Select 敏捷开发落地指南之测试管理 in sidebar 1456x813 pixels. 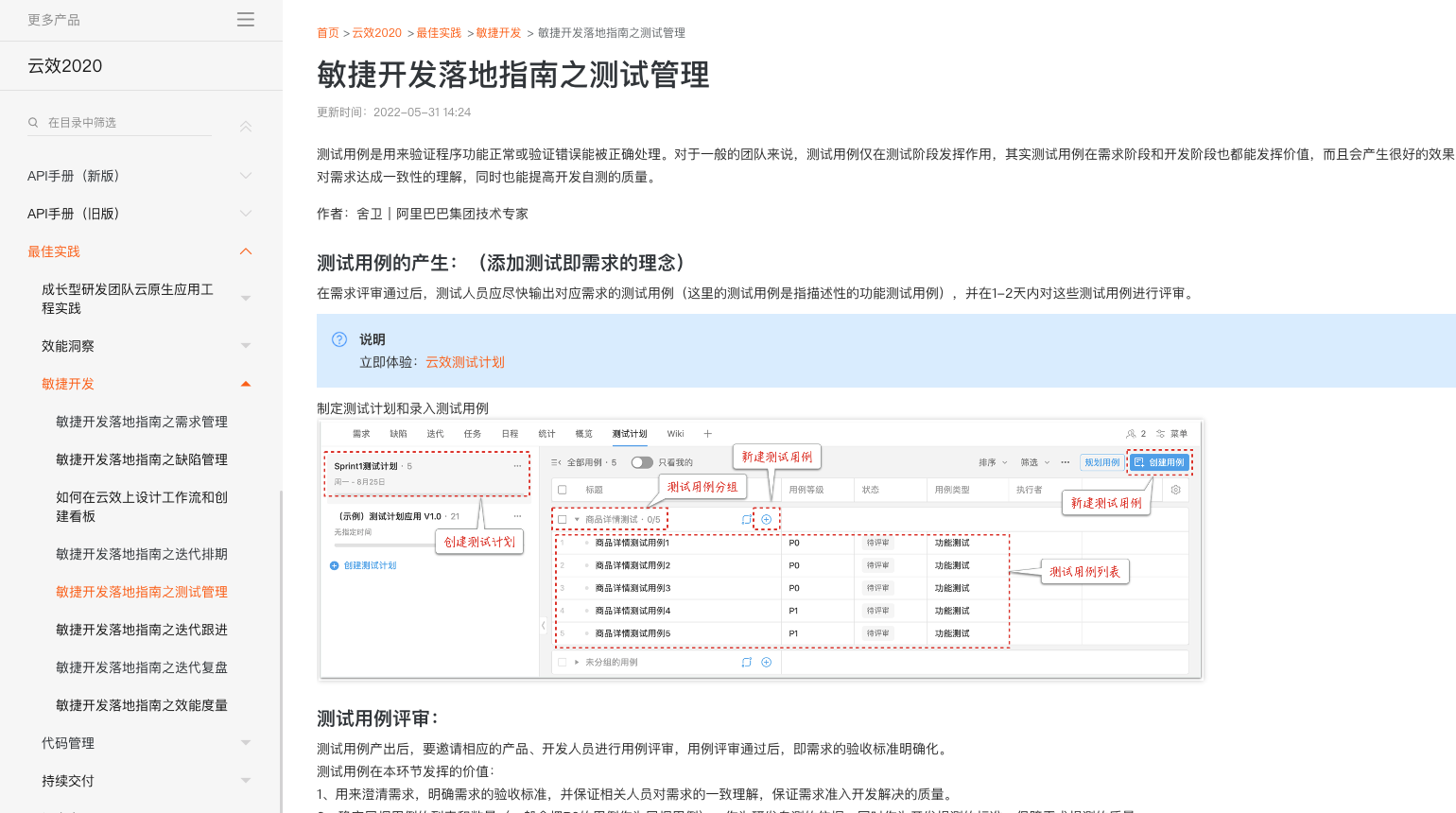pos(142,592)
